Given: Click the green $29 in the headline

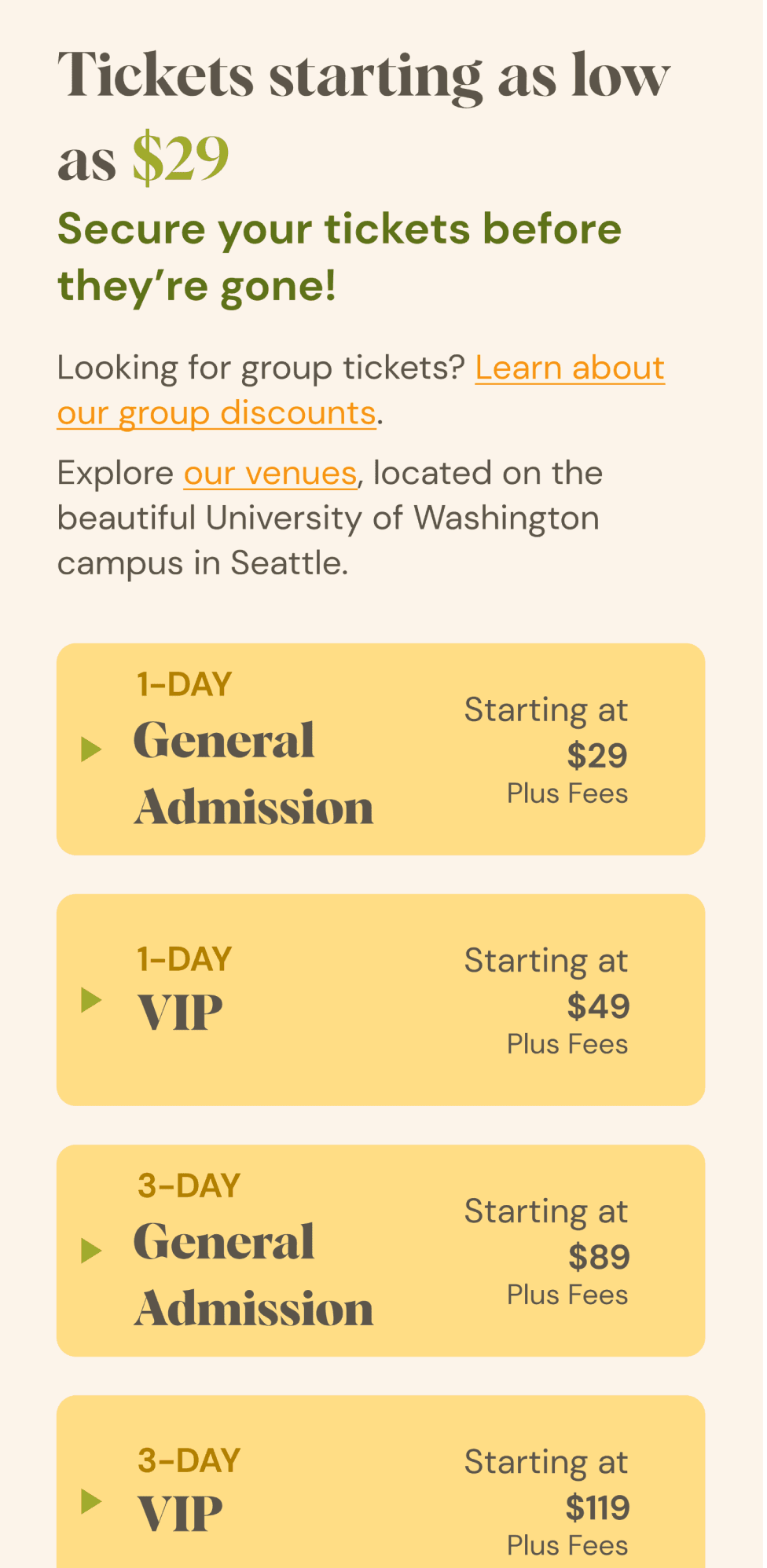Looking at the screenshot, I should click(x=181, y=159).
